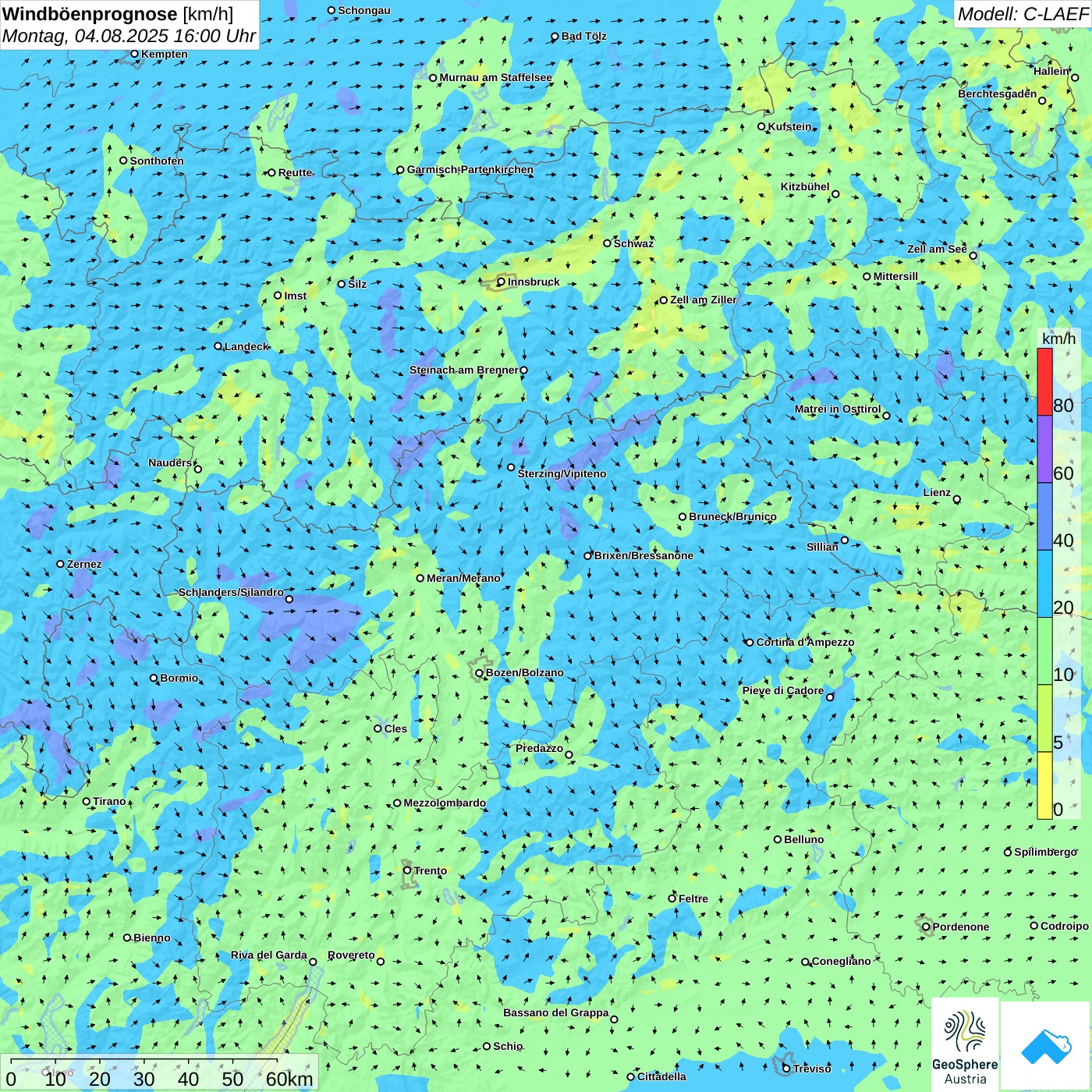
Task: Click the 'Belluno' label
Action: click(803, 839)
